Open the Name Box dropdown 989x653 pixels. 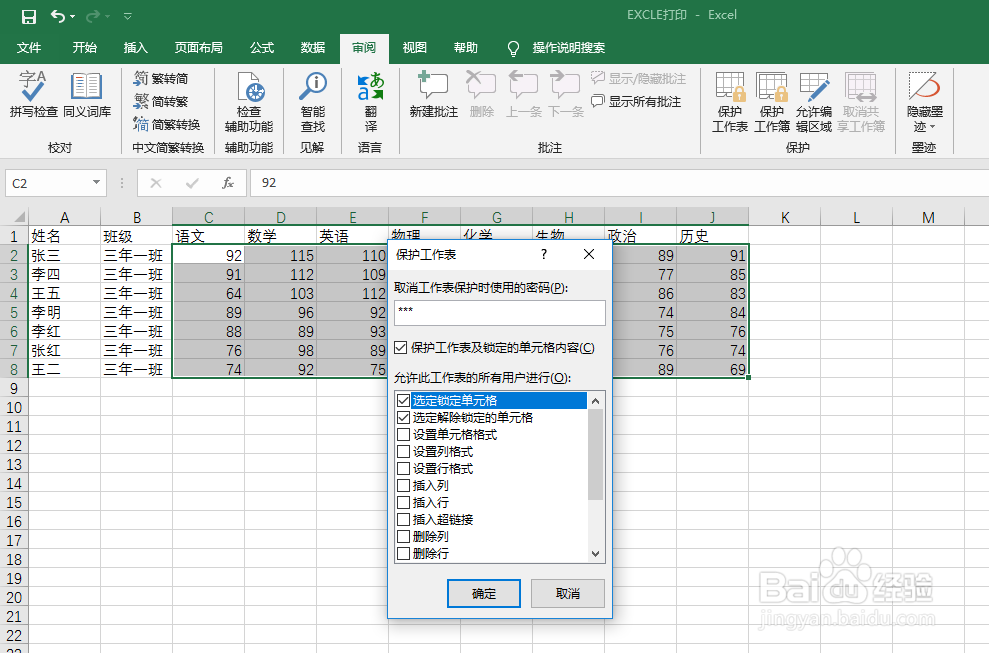pos(95,183)
